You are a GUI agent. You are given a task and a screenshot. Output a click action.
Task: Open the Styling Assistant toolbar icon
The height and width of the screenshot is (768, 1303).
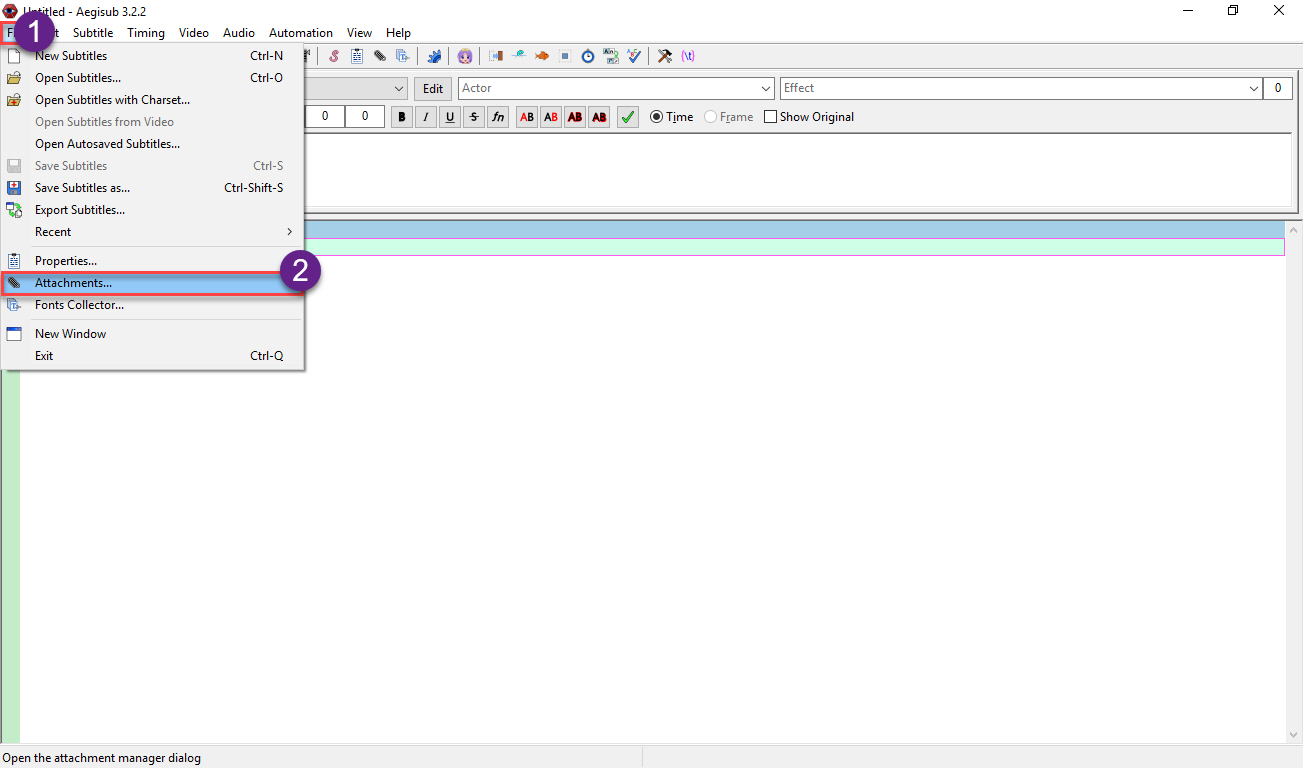click(519, 56)
